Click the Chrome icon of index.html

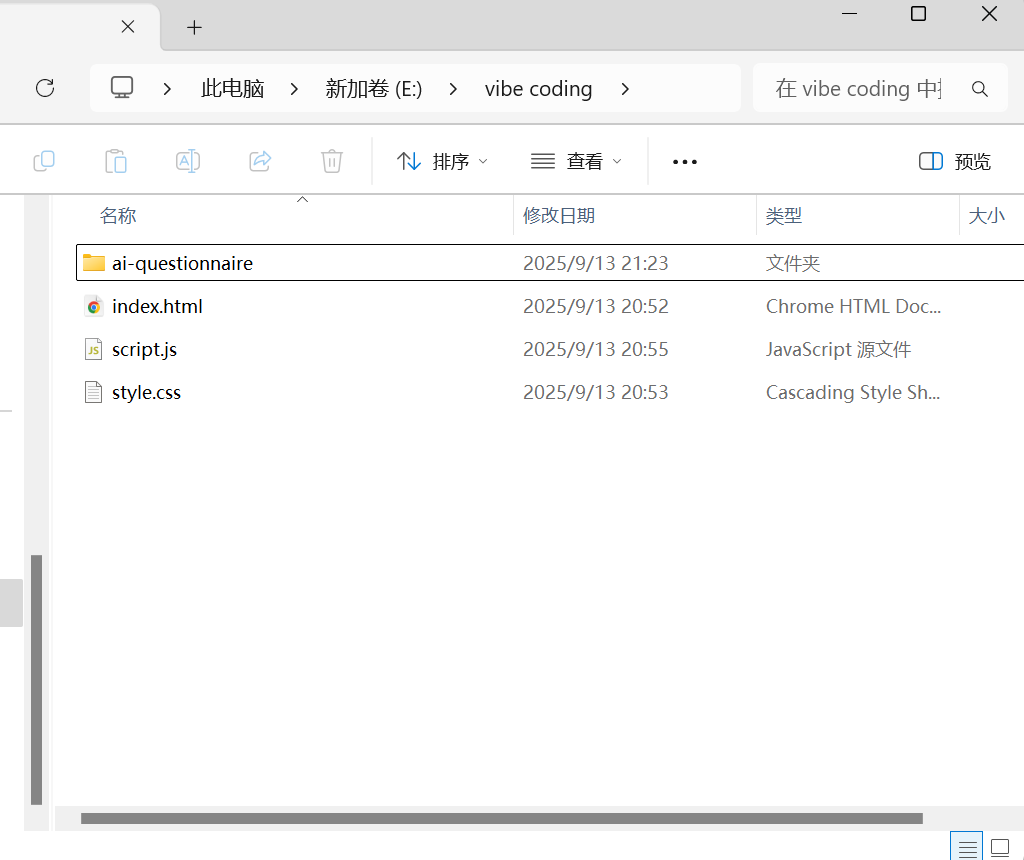tap(94, 306)
